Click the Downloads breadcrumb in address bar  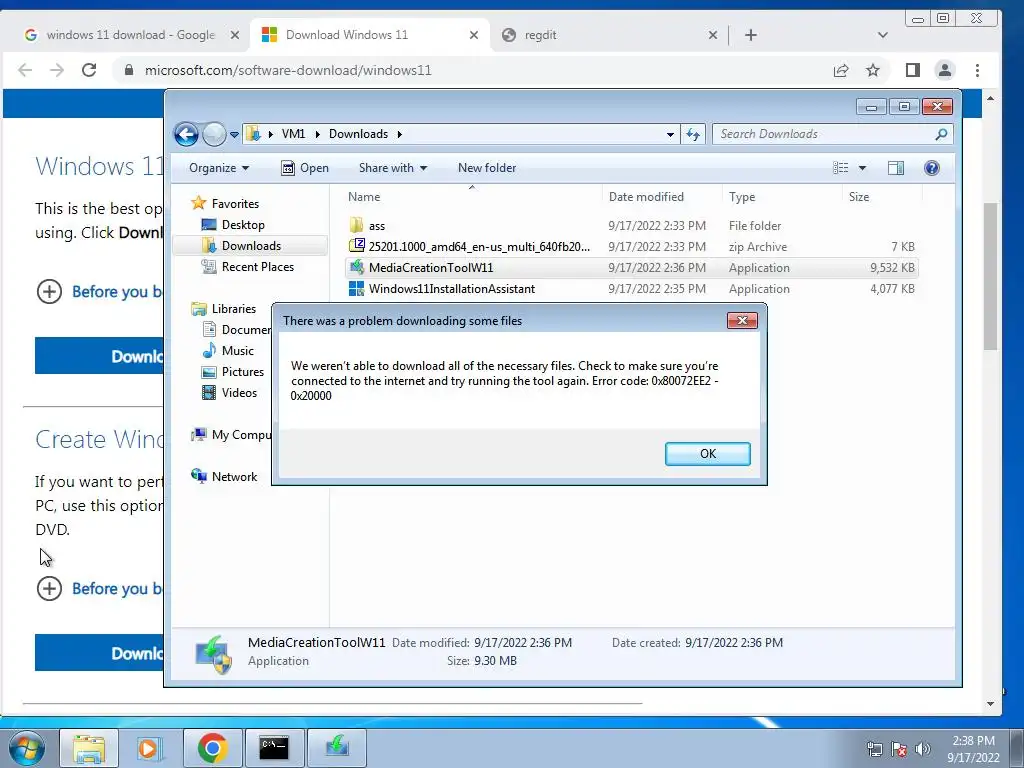point(358,134)
